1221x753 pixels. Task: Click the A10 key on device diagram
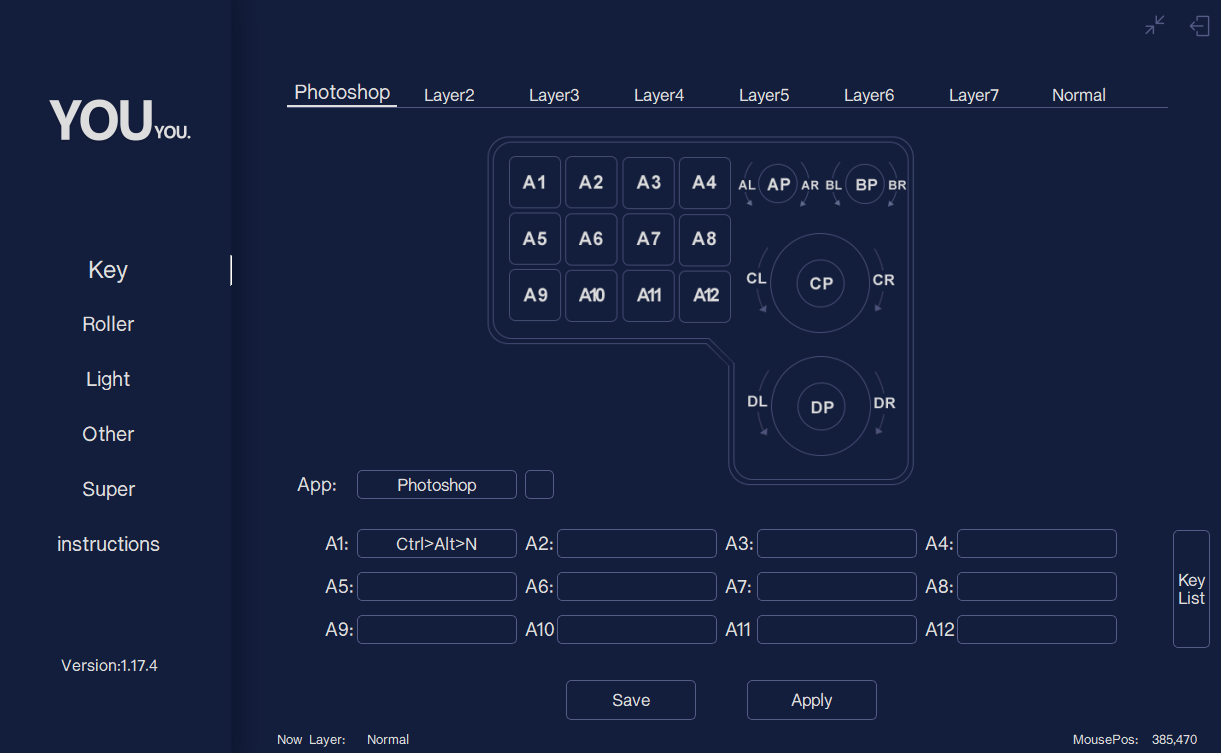tap(591, 295)
